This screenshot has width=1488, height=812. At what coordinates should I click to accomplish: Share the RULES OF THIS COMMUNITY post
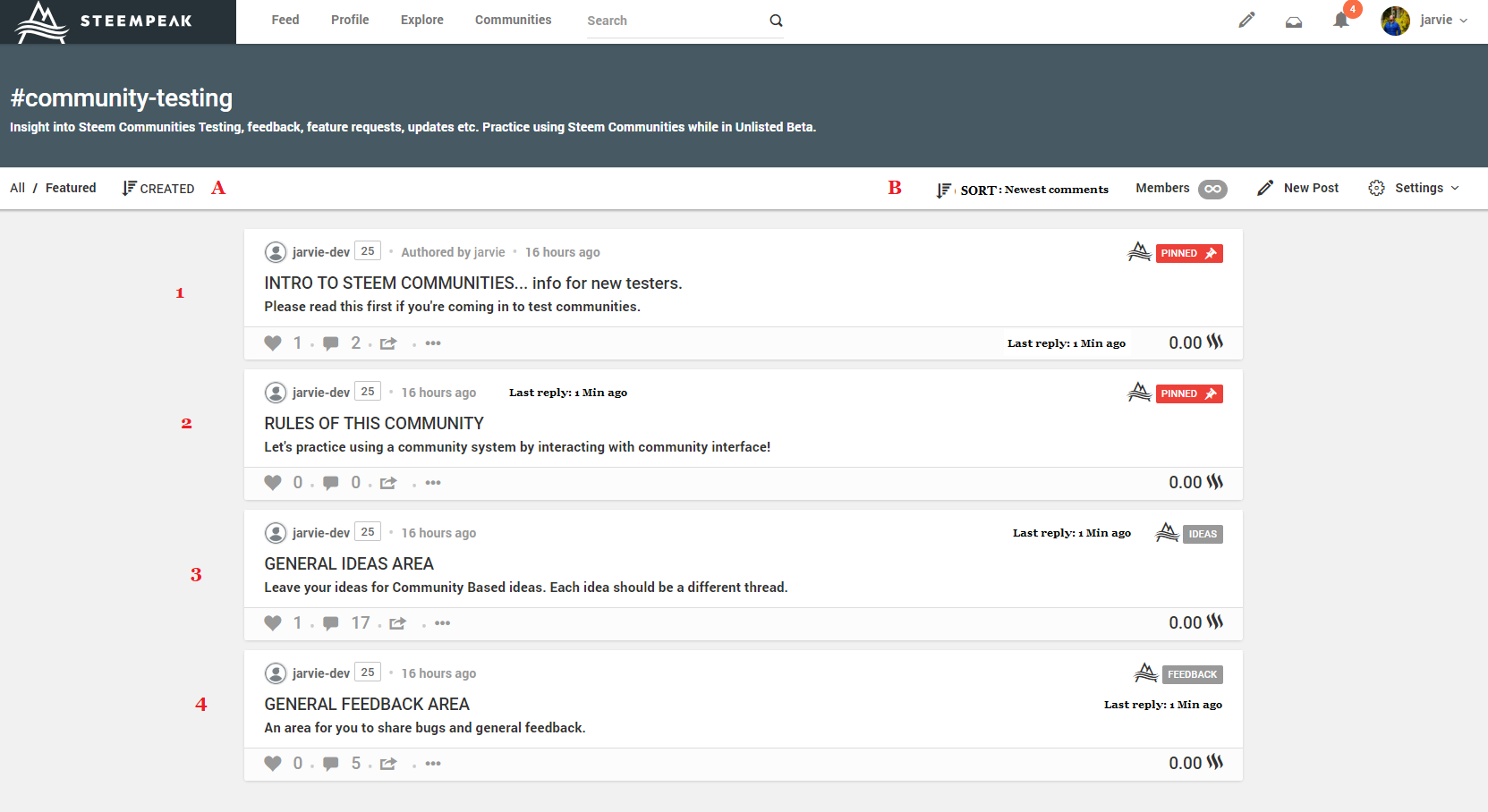click(388, 483)
